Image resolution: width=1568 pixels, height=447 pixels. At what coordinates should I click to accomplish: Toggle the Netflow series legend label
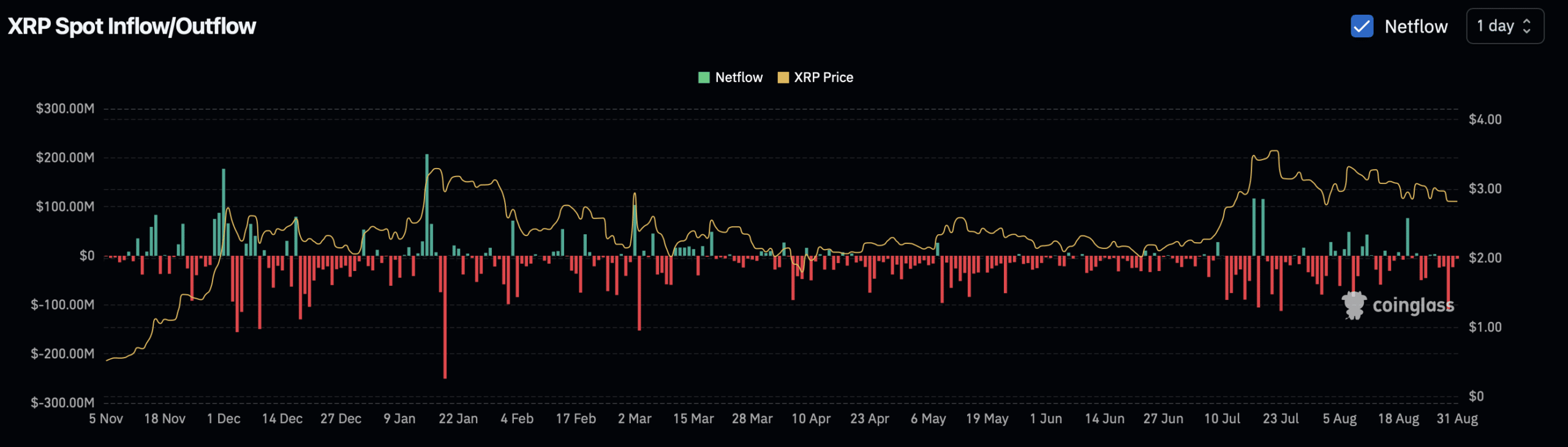click(x=738, y=77)
